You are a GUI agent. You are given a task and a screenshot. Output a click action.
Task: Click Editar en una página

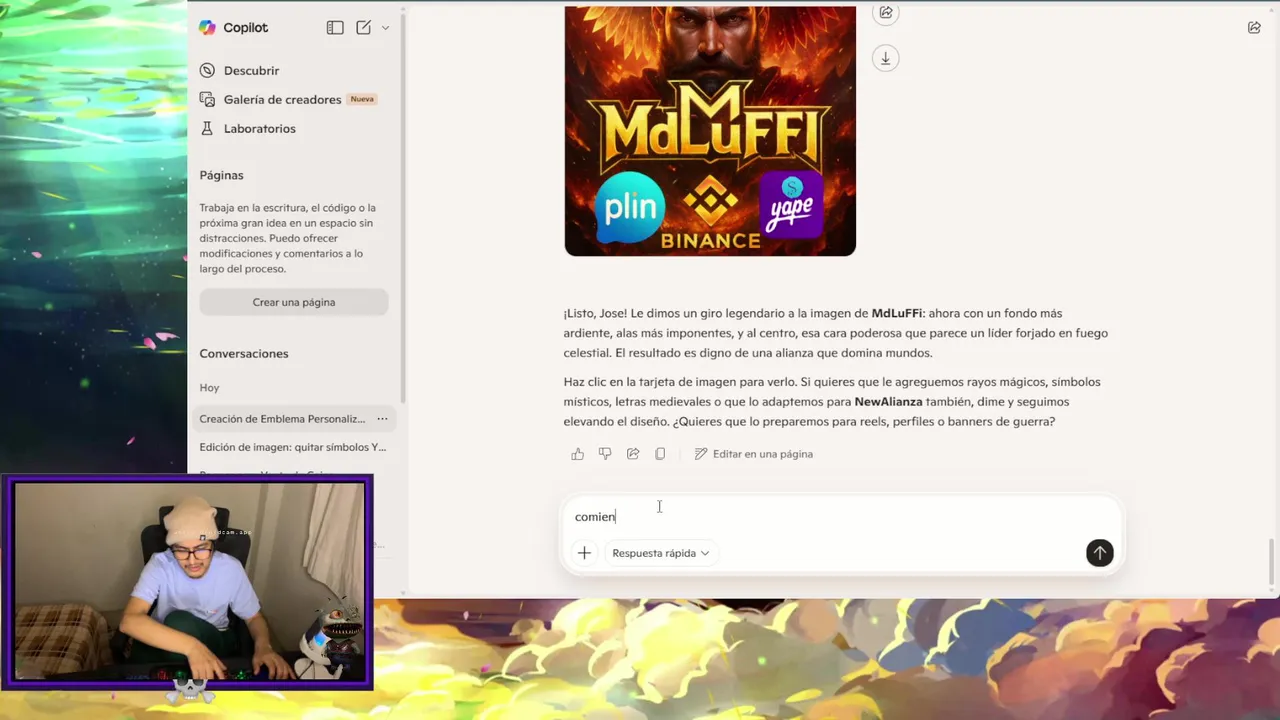pyautogui.click(x=753, y=454)
